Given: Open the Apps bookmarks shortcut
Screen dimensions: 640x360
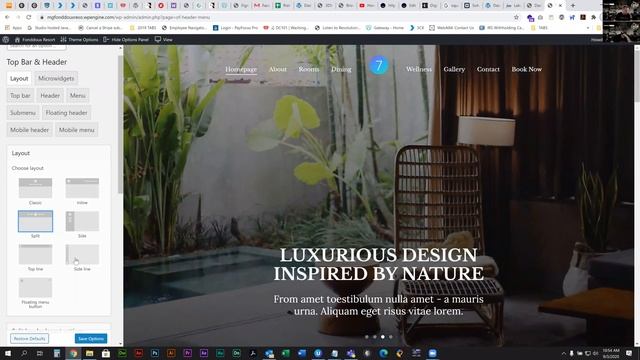Looking at the screenshot, I should click(x=13, y=28).
